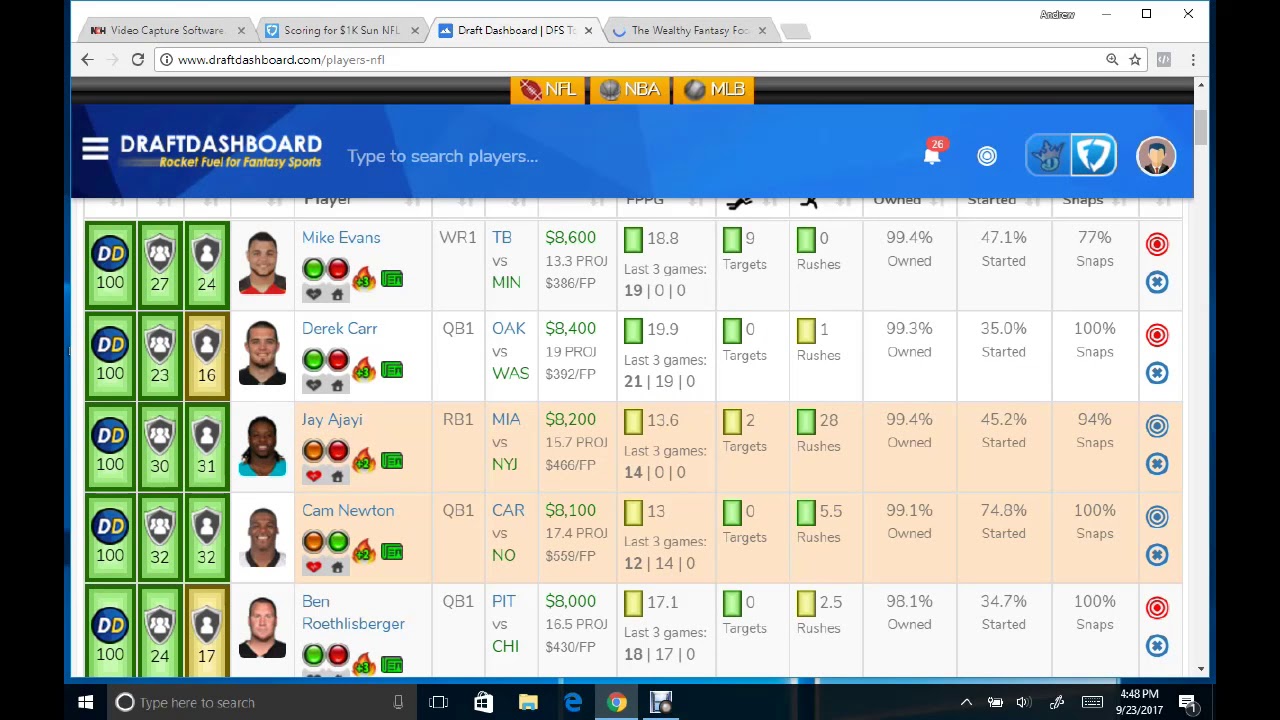Open Ben Roethlisberger player link
1280x720 pixels.
pos(353,613)
